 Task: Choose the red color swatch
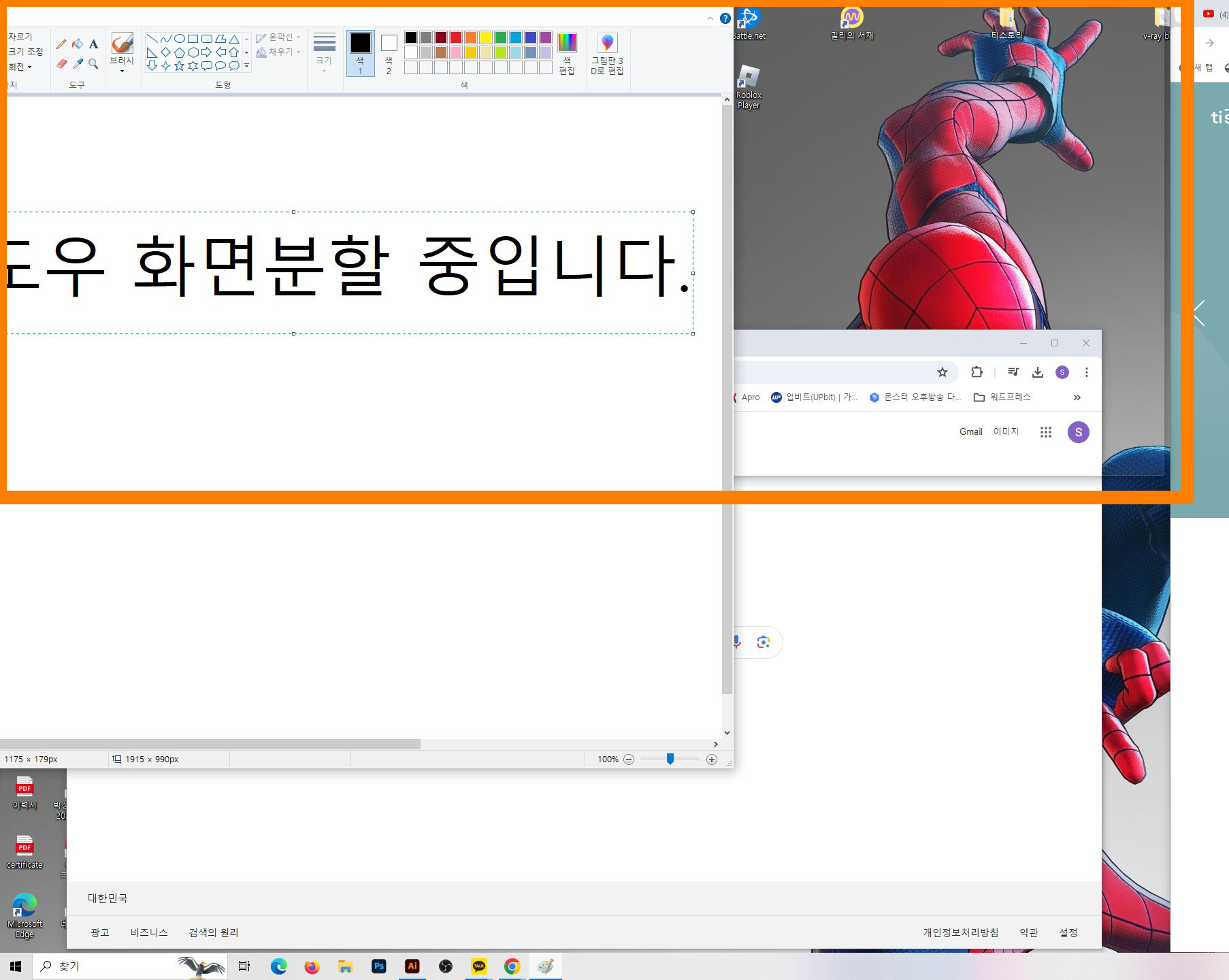coord(456,37)
